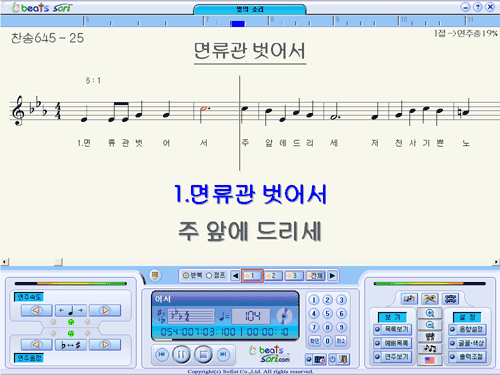The height and width of the screenshot is (375, 500).
Task: Click the horizontal scrollbar thumb
Action: coord(59,262)
